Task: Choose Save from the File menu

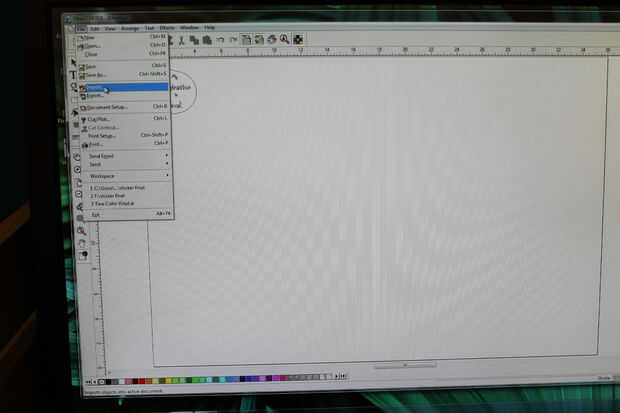Action: pyautogui.click(x=123, y=66)
